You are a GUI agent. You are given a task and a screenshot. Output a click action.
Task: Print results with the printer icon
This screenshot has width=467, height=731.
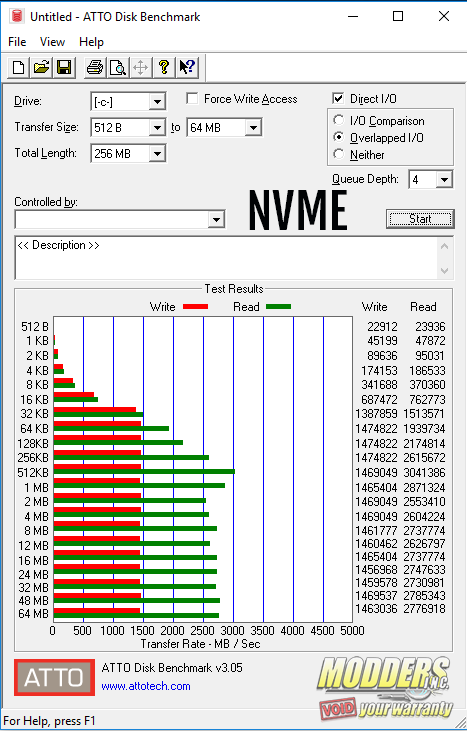tap(95, 68)
